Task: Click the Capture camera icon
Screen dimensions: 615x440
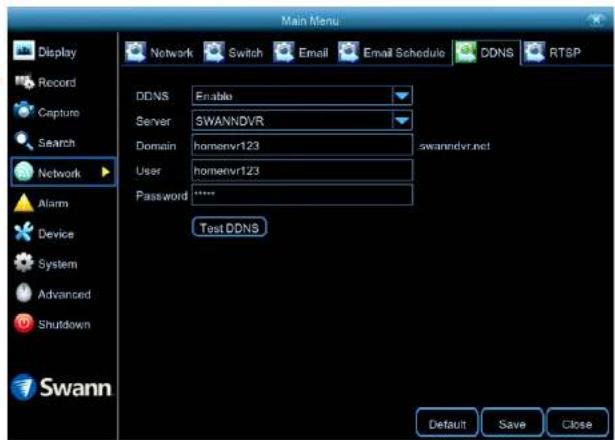Action: (24, 111)
